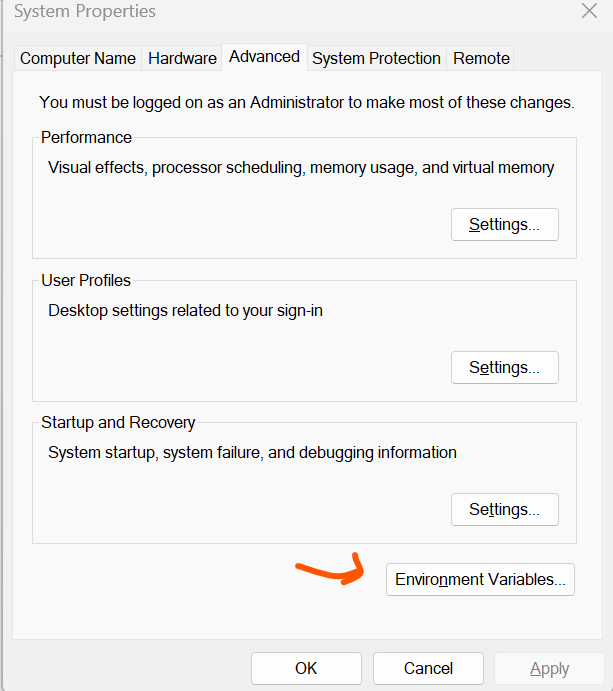Open User Profiles settings
This screenshot has width=613, height=691.
(504, 368)
